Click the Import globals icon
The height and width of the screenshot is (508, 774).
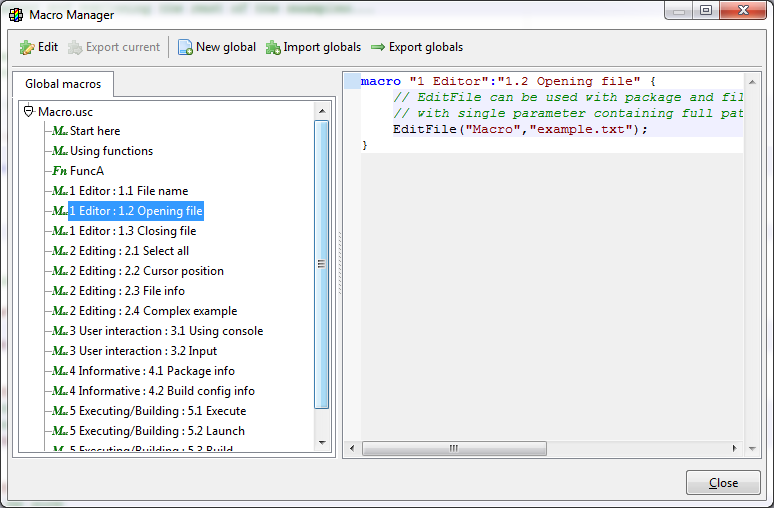click(273, 47)
